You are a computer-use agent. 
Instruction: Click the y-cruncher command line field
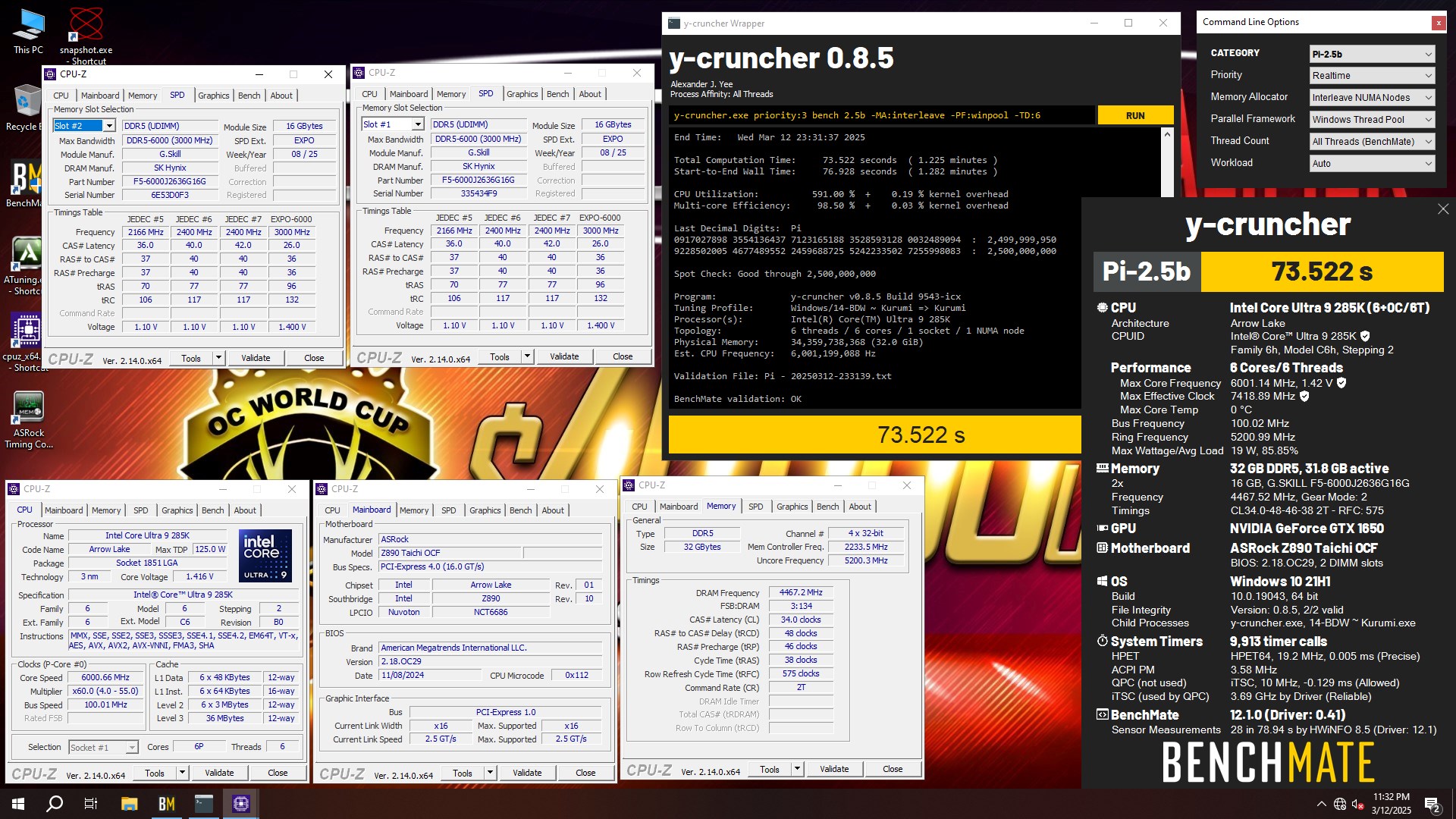[x=882, y=115]
